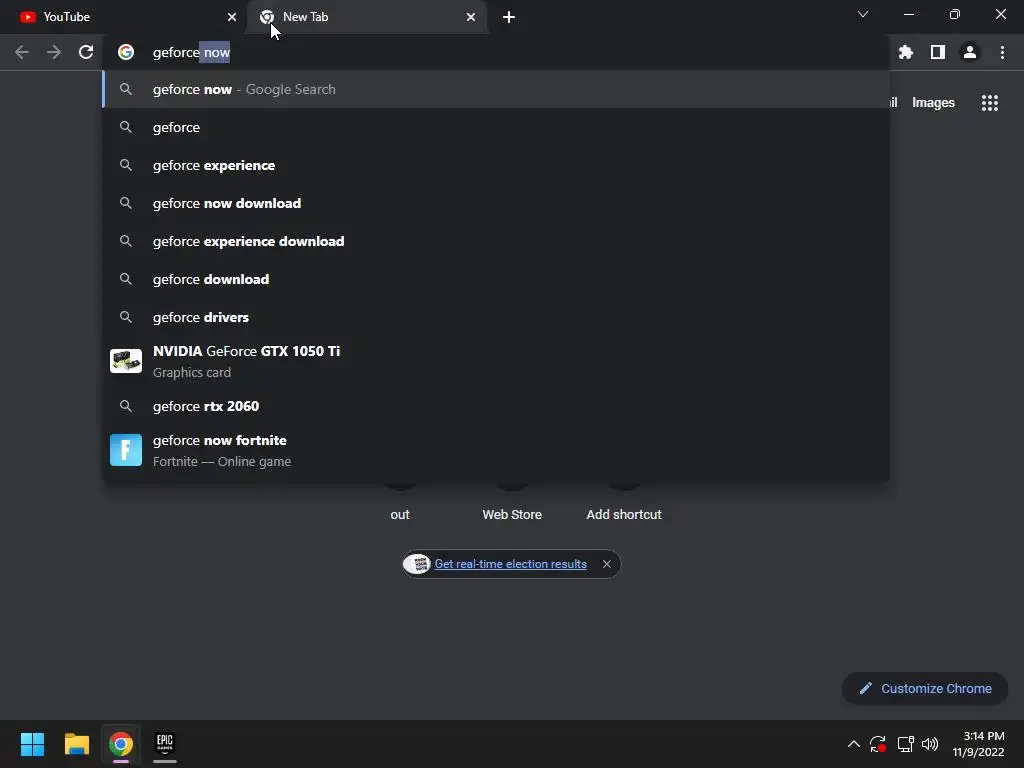1024x768 pixels.
Task: Close the YouTube tab
Action: [x=232, y=17]
